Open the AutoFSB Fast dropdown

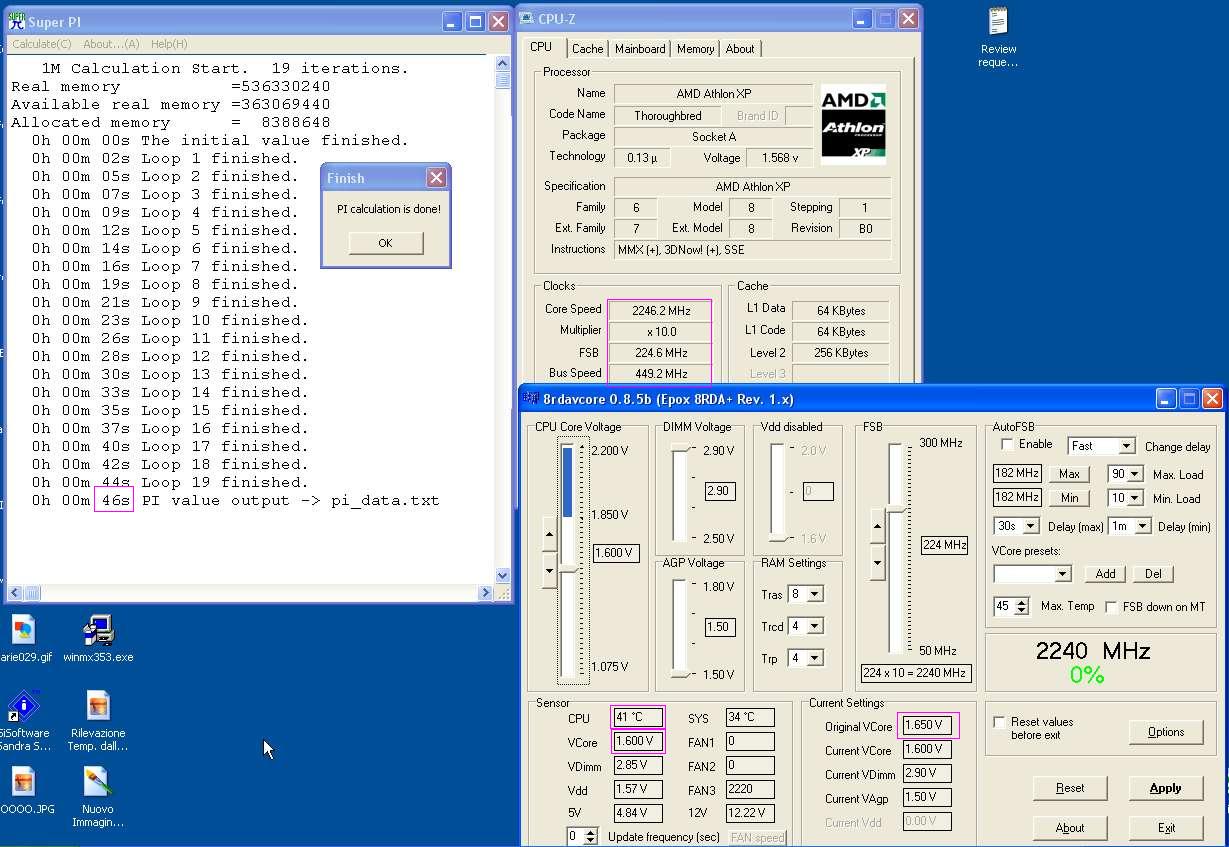(1126, 446)
